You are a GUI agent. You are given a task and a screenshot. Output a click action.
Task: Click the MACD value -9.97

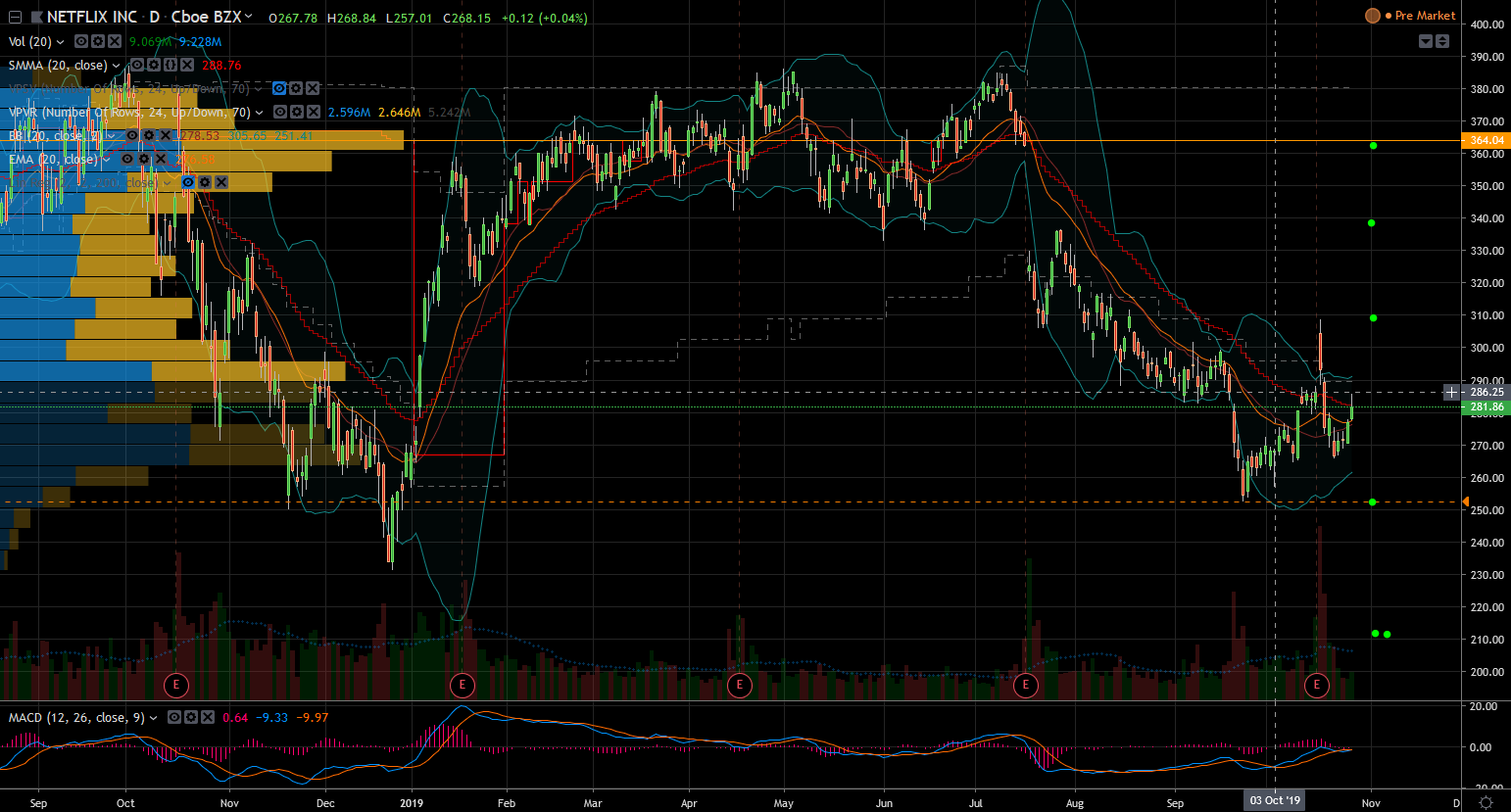313,717
